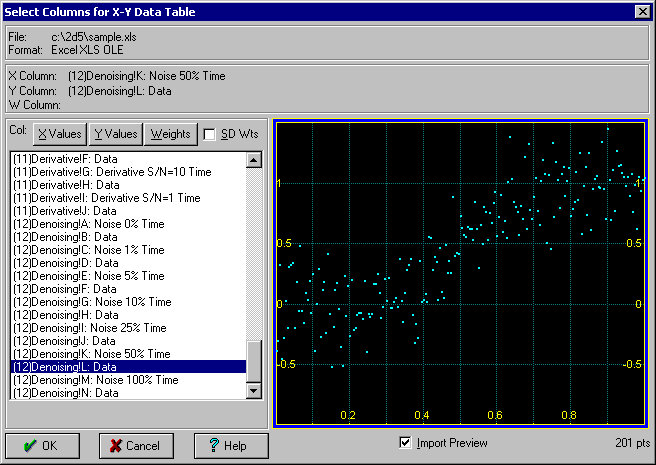Select '(11)Derivative!J: Data' row
Screen dimensions: 656x465
(x=128, y=211)
